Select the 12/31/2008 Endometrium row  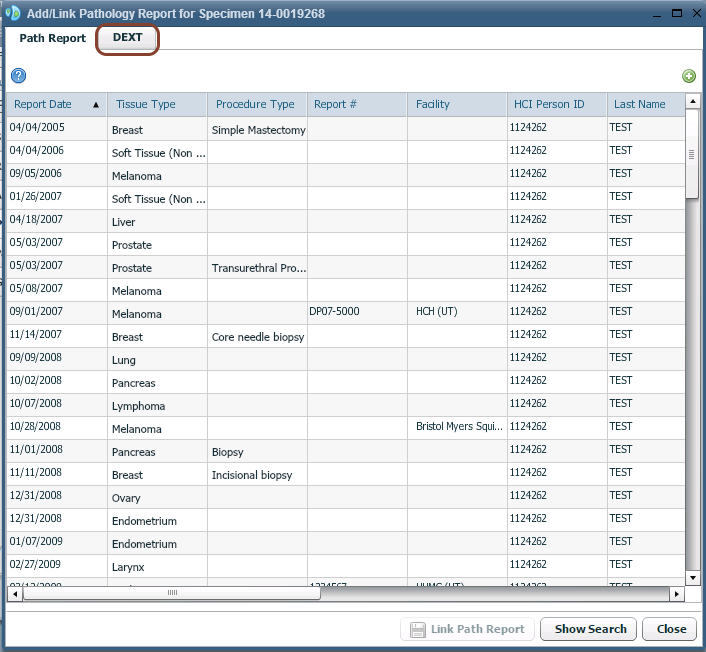tap(346, 520)
